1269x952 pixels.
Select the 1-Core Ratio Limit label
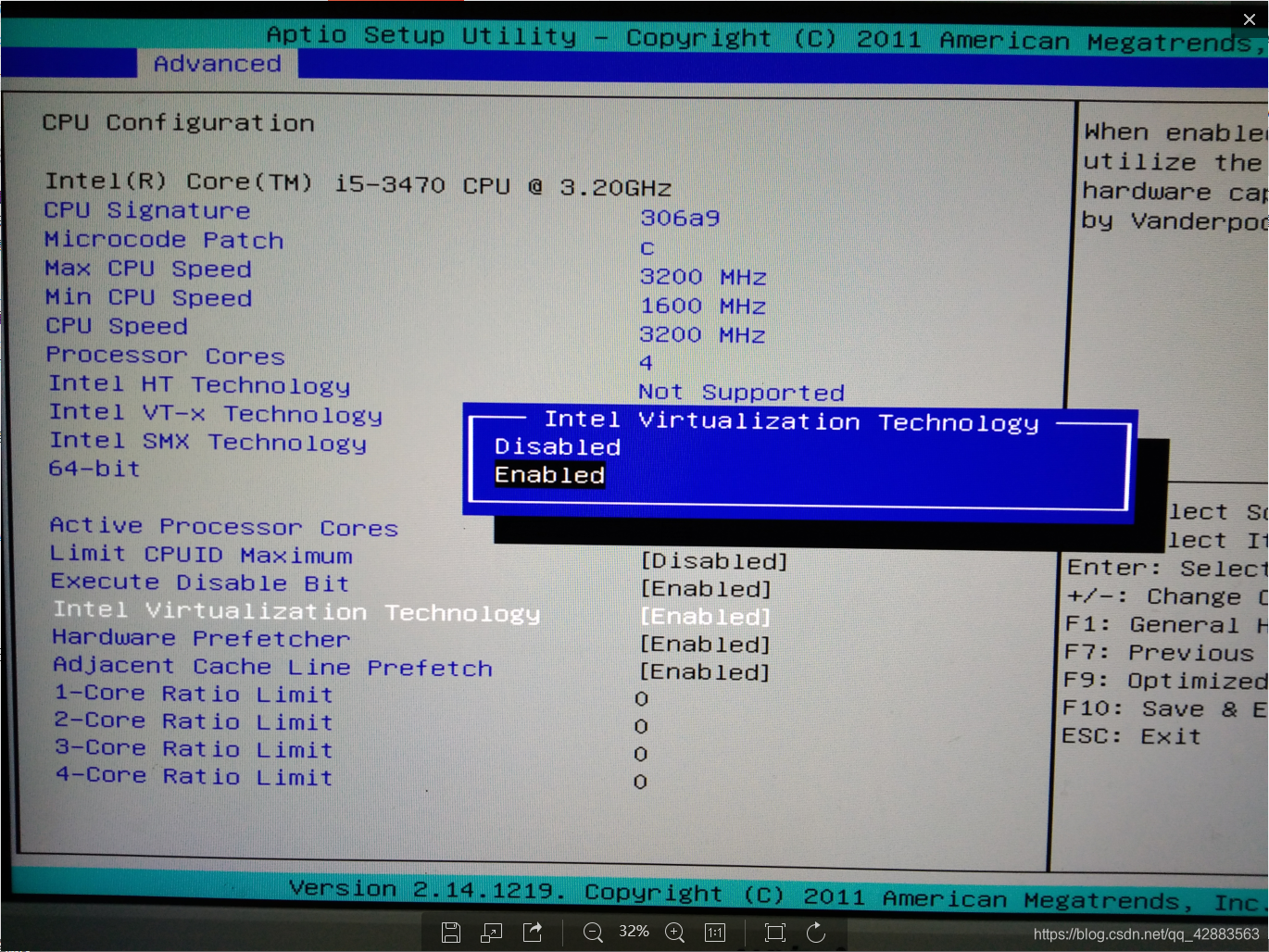(194, 694)
